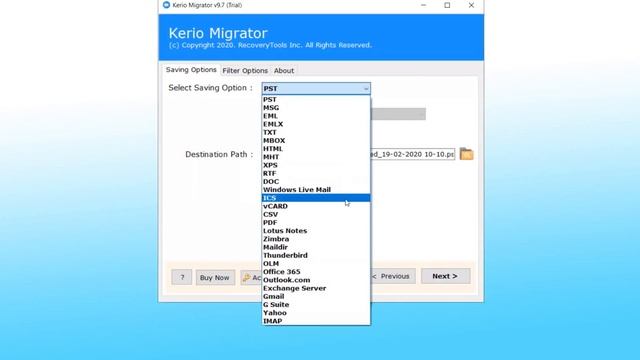Close the Kerio Migrator window
The image size is (640, 360).
pyautogui.click(x=471, y=5)
